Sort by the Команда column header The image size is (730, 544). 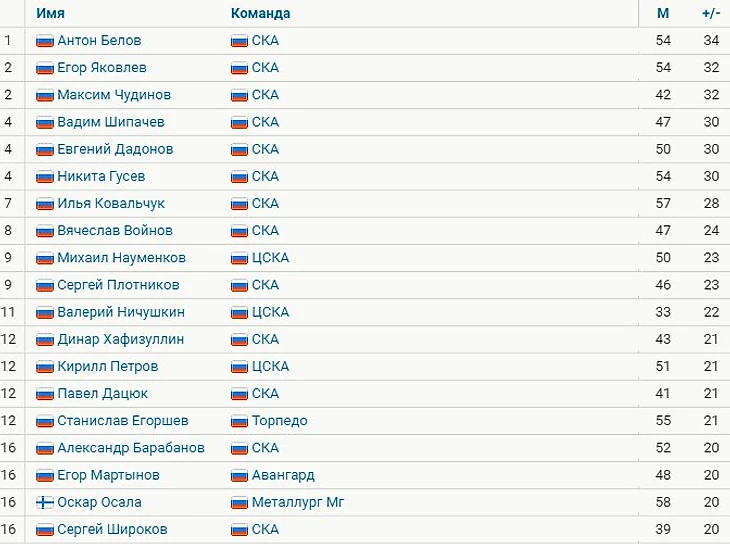click(260, 13)
